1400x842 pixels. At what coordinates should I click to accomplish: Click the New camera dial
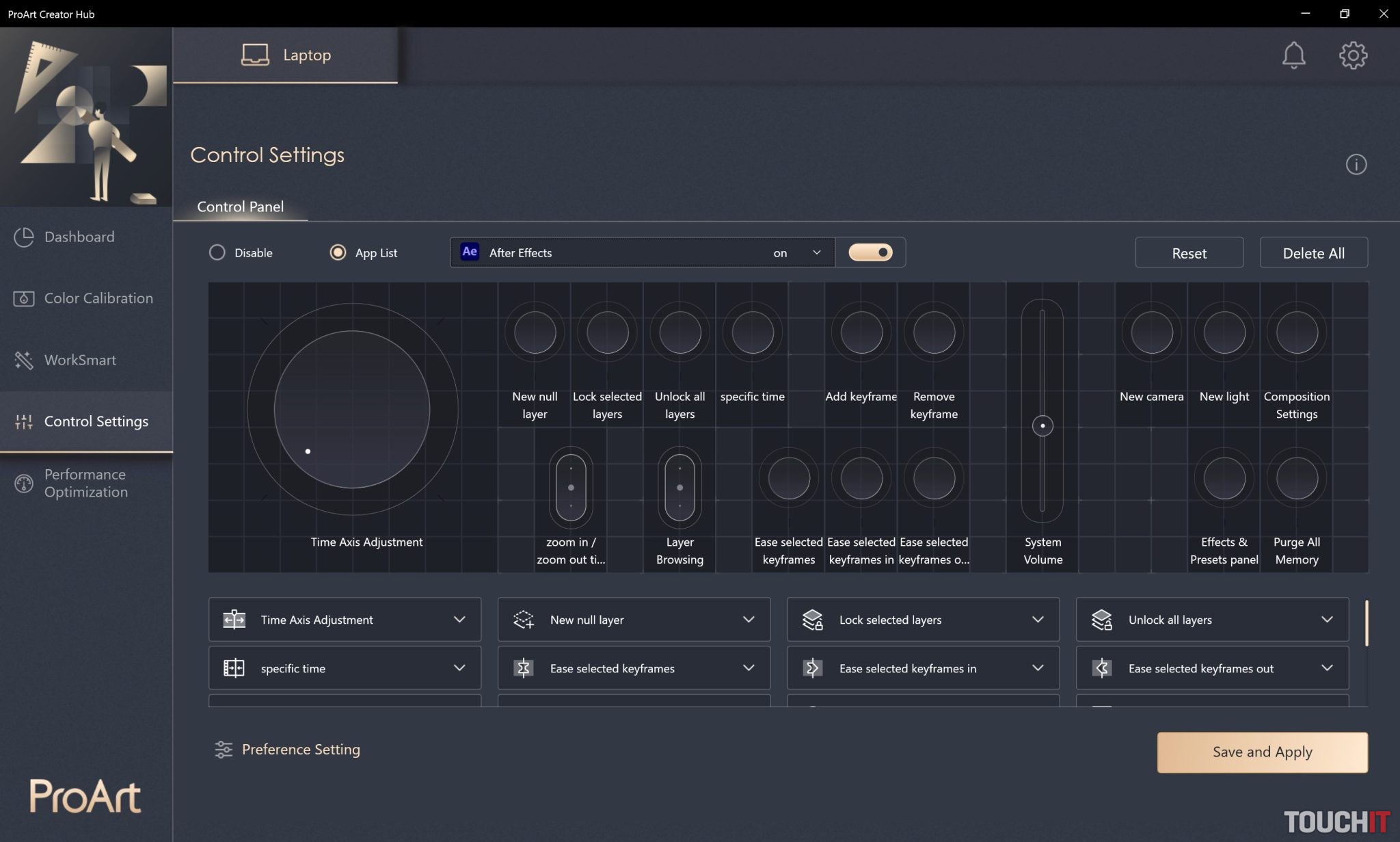coord(1151,332)
